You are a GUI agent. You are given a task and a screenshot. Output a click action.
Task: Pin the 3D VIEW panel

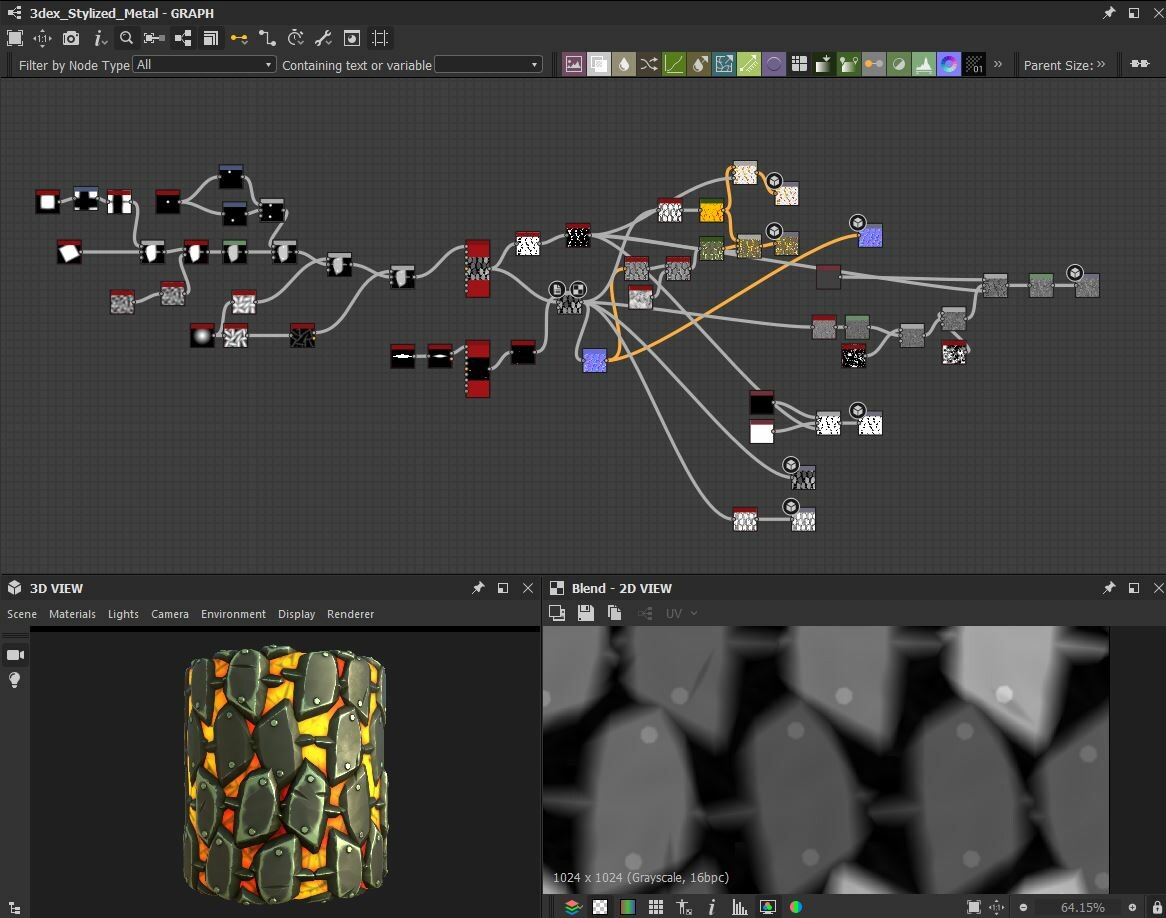[479, 588]
